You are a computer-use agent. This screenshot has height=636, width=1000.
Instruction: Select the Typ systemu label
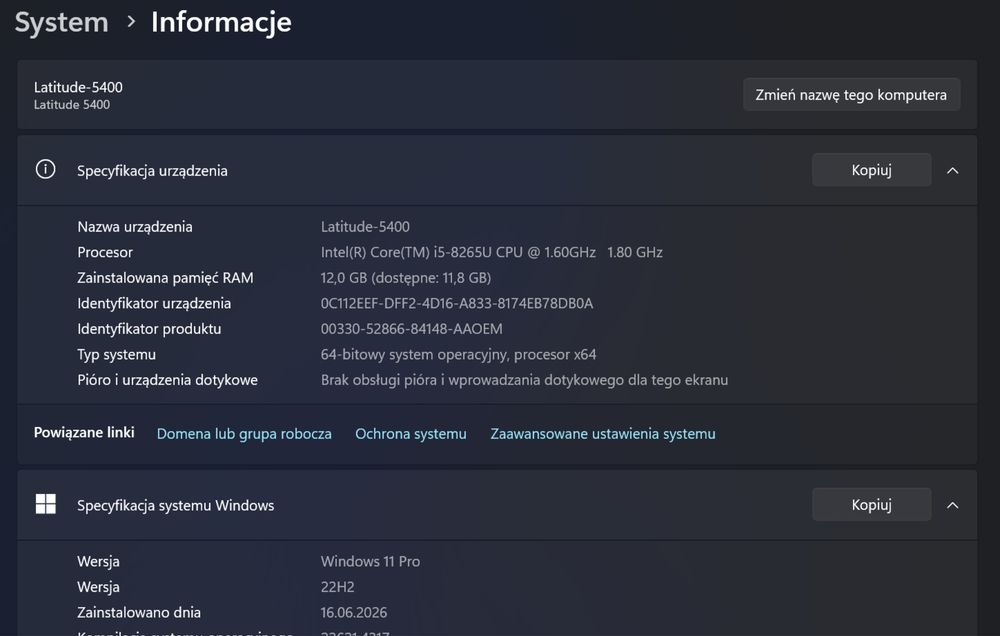(117, 354)
